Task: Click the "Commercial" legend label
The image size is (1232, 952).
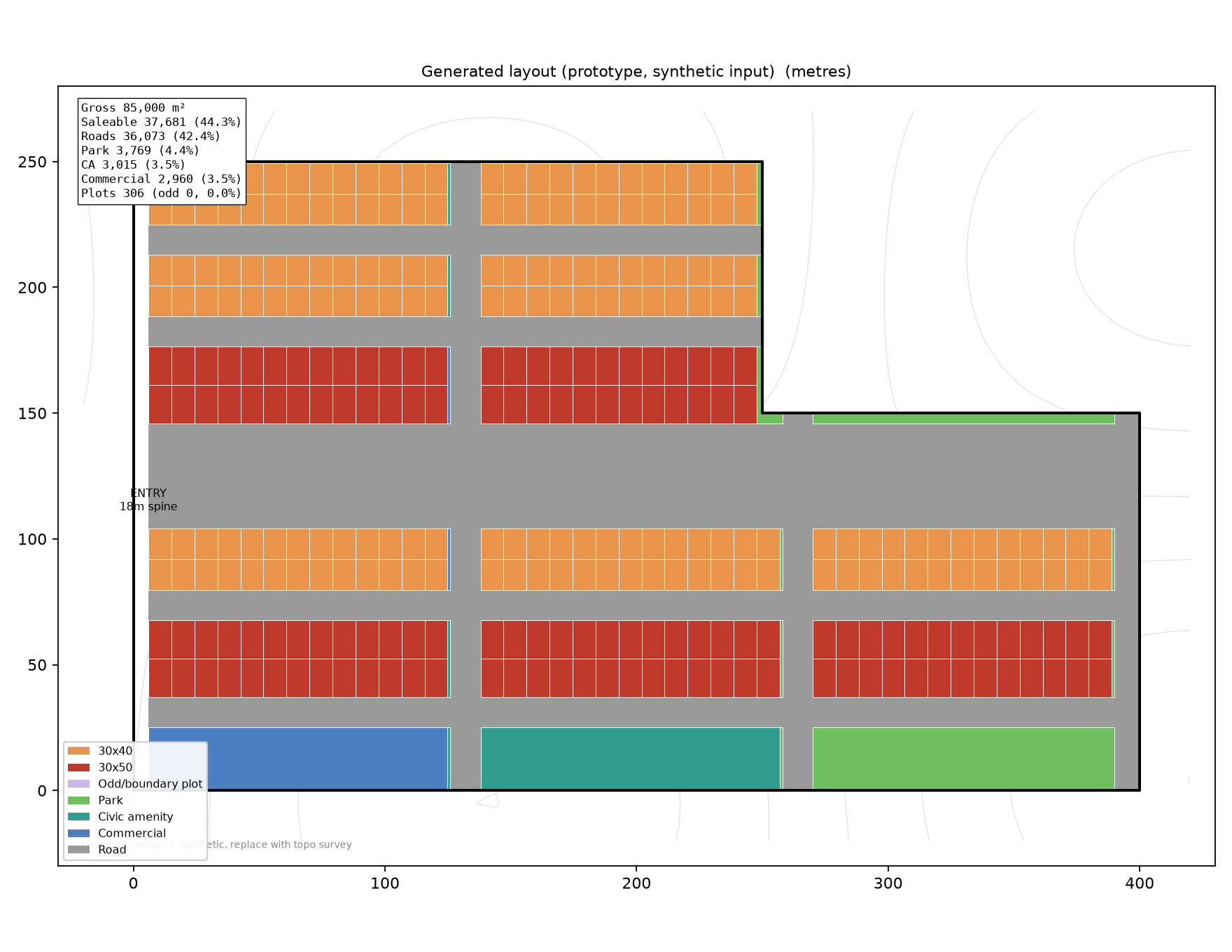Action: point(132,833)
